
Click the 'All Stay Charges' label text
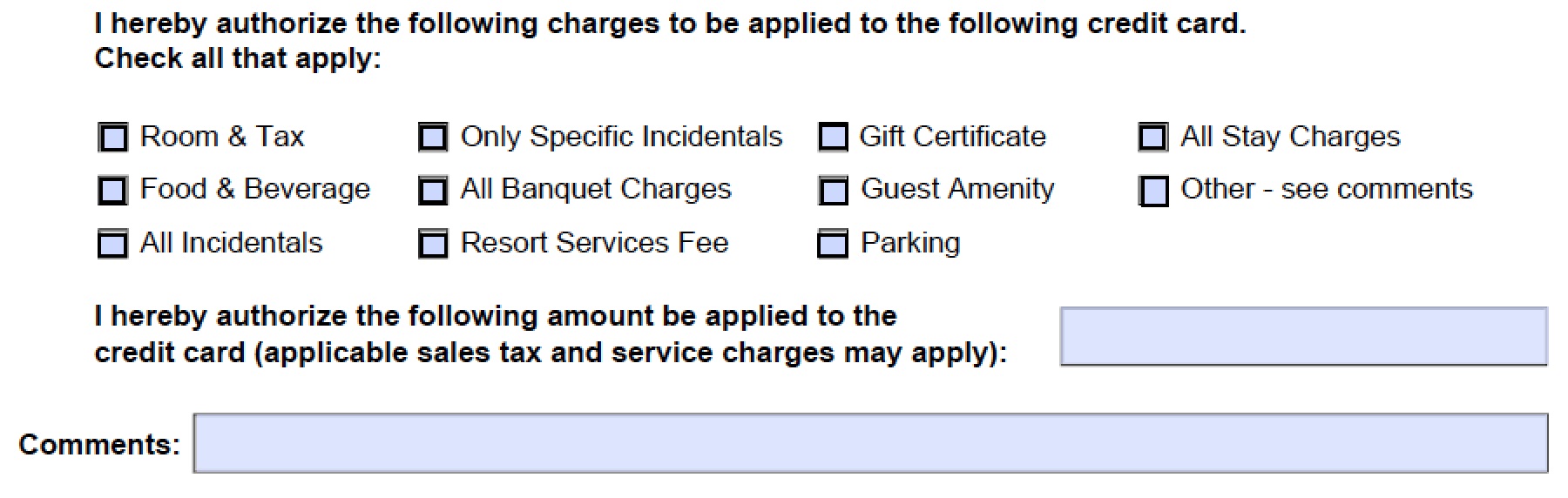pos(1290,137)
